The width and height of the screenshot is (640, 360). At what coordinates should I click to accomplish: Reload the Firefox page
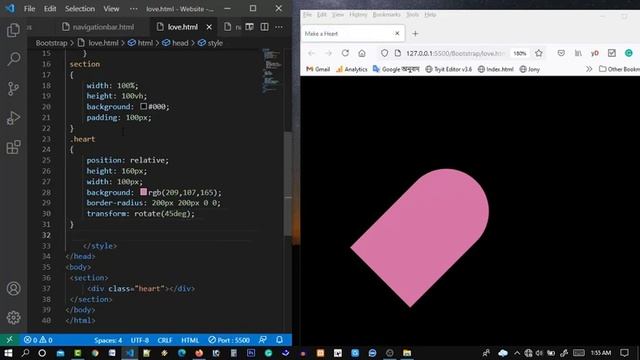click(x=345, y=53)
